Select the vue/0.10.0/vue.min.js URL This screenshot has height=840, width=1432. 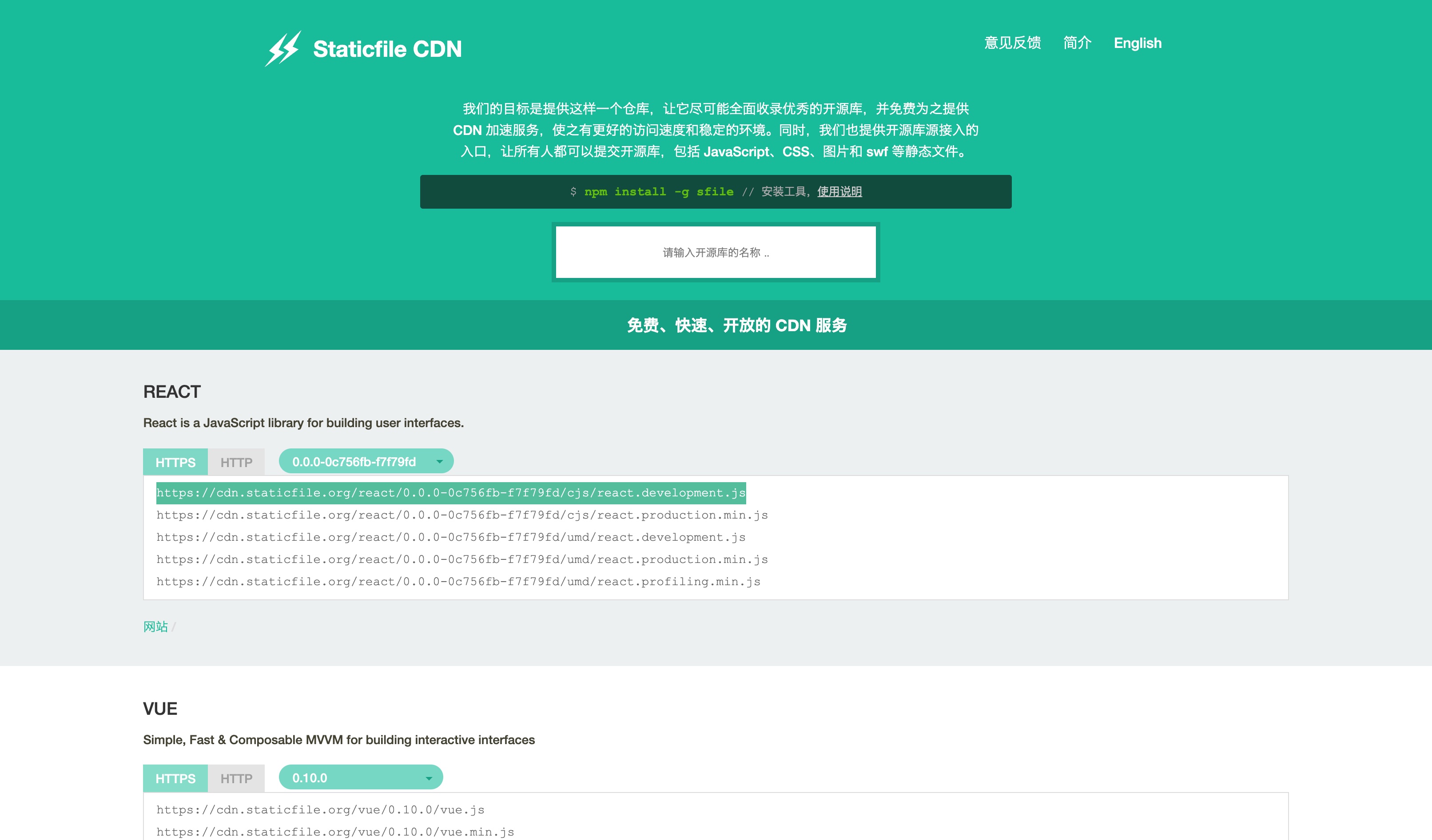(335, 832)
